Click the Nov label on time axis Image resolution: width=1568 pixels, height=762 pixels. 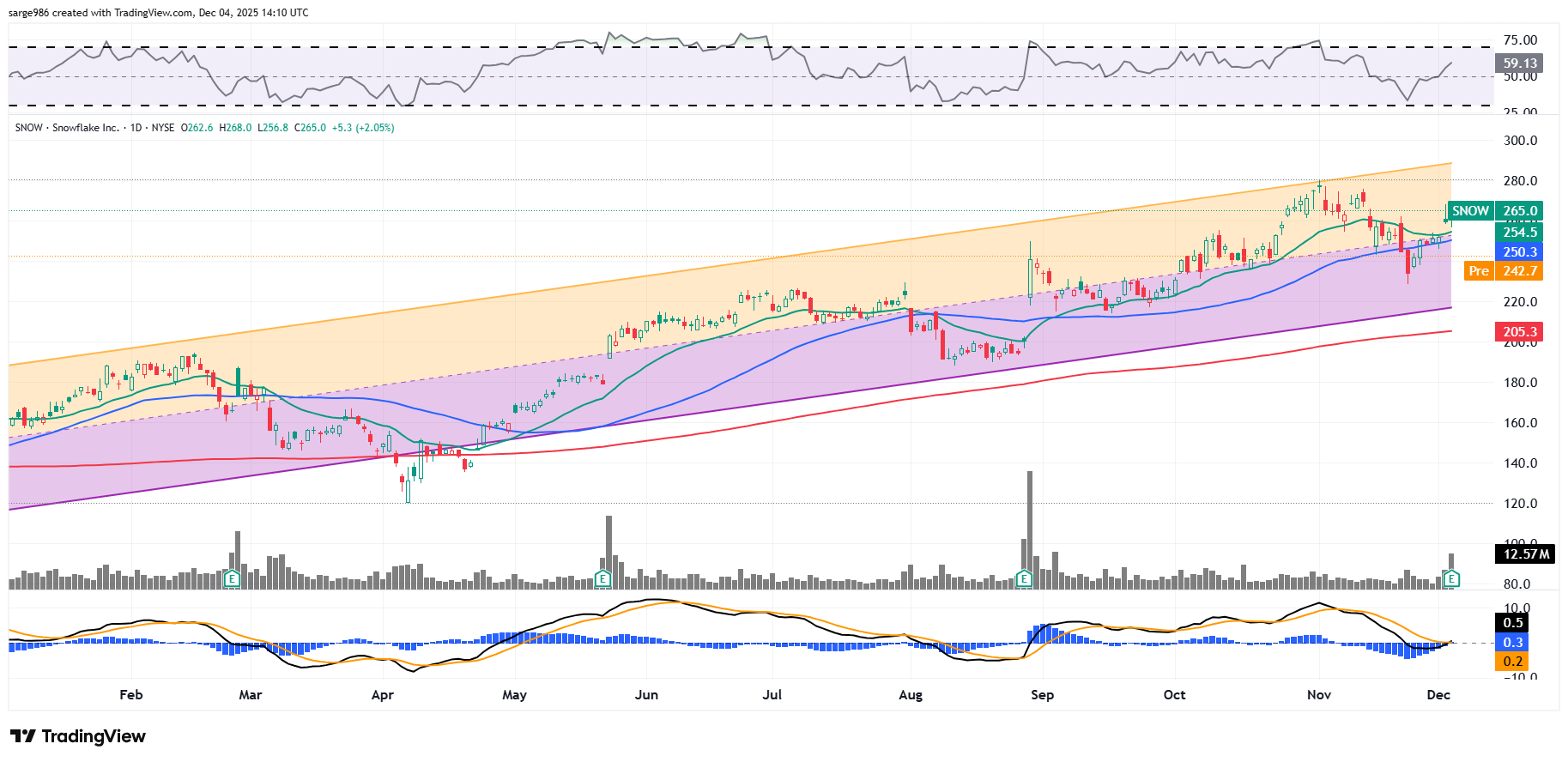tap(1318, 695)
